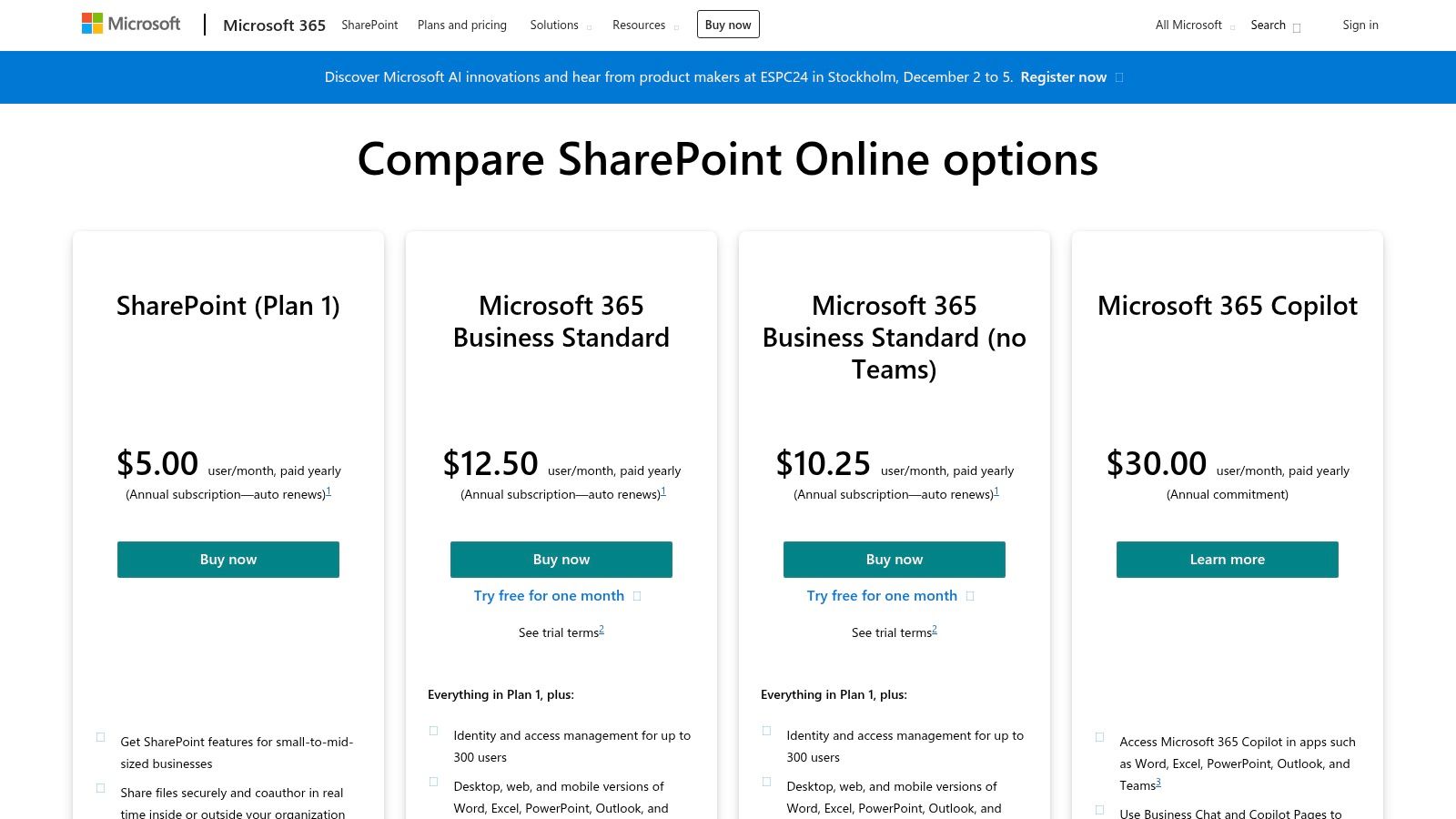The width and height of the screenshot is (1456, 819).
Task: Open the Plans and pricing menu item
Action: click(462, 25)
